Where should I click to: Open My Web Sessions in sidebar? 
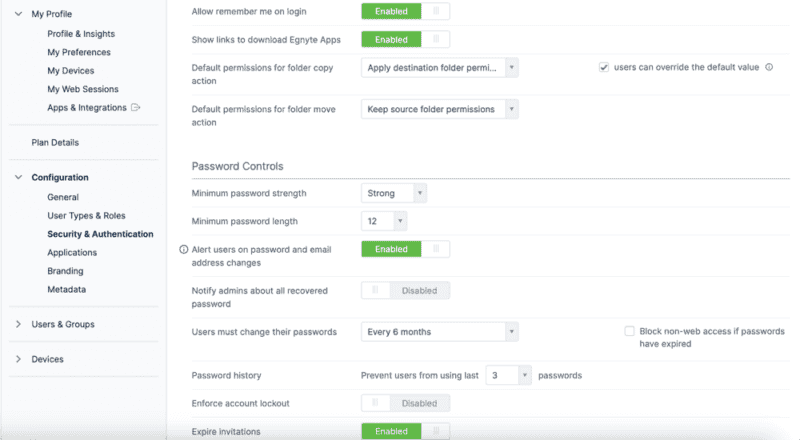point(82,89)
